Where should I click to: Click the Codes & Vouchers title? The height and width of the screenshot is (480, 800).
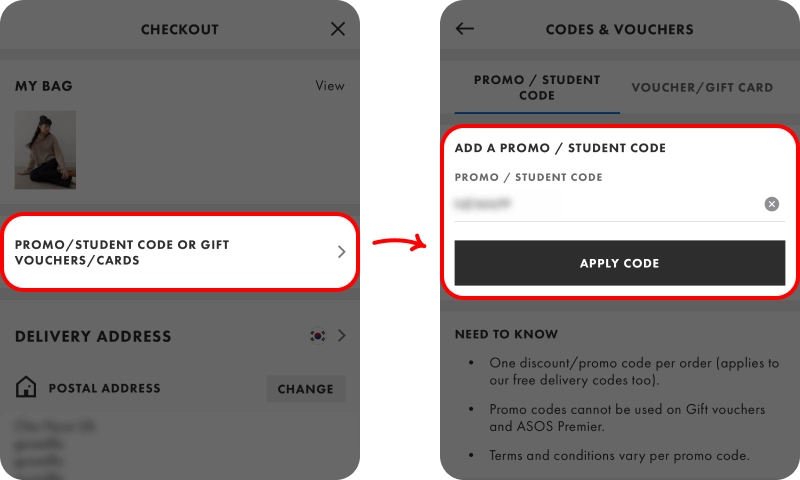(619, 29)
